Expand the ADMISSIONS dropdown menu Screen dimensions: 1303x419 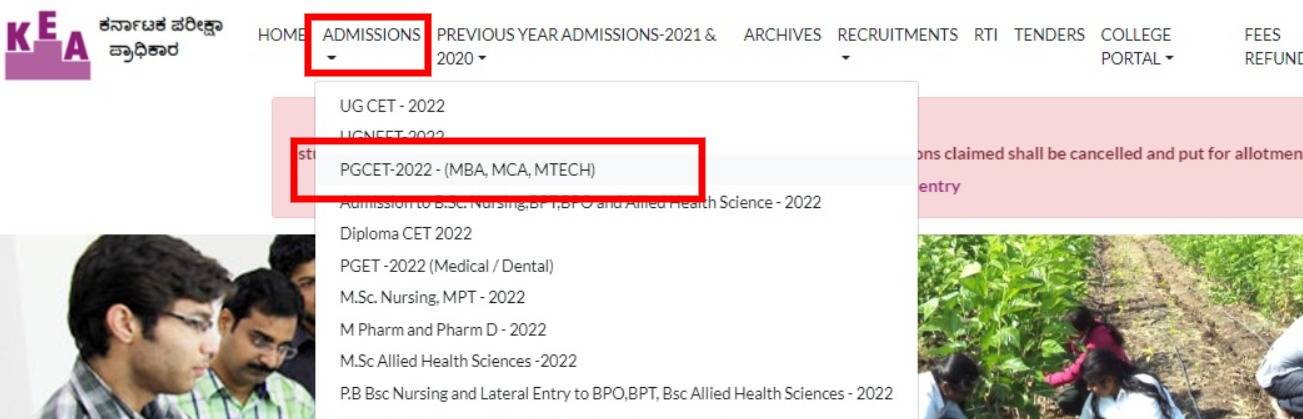[371, 45]
